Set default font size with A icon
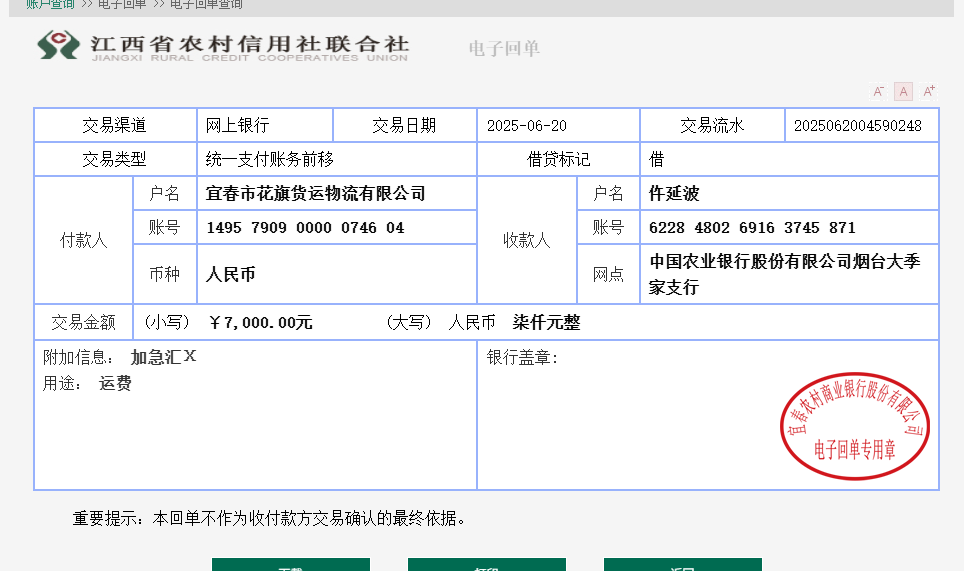The height and width of the screenshot is (571, 964). click(x=903, y=92)
